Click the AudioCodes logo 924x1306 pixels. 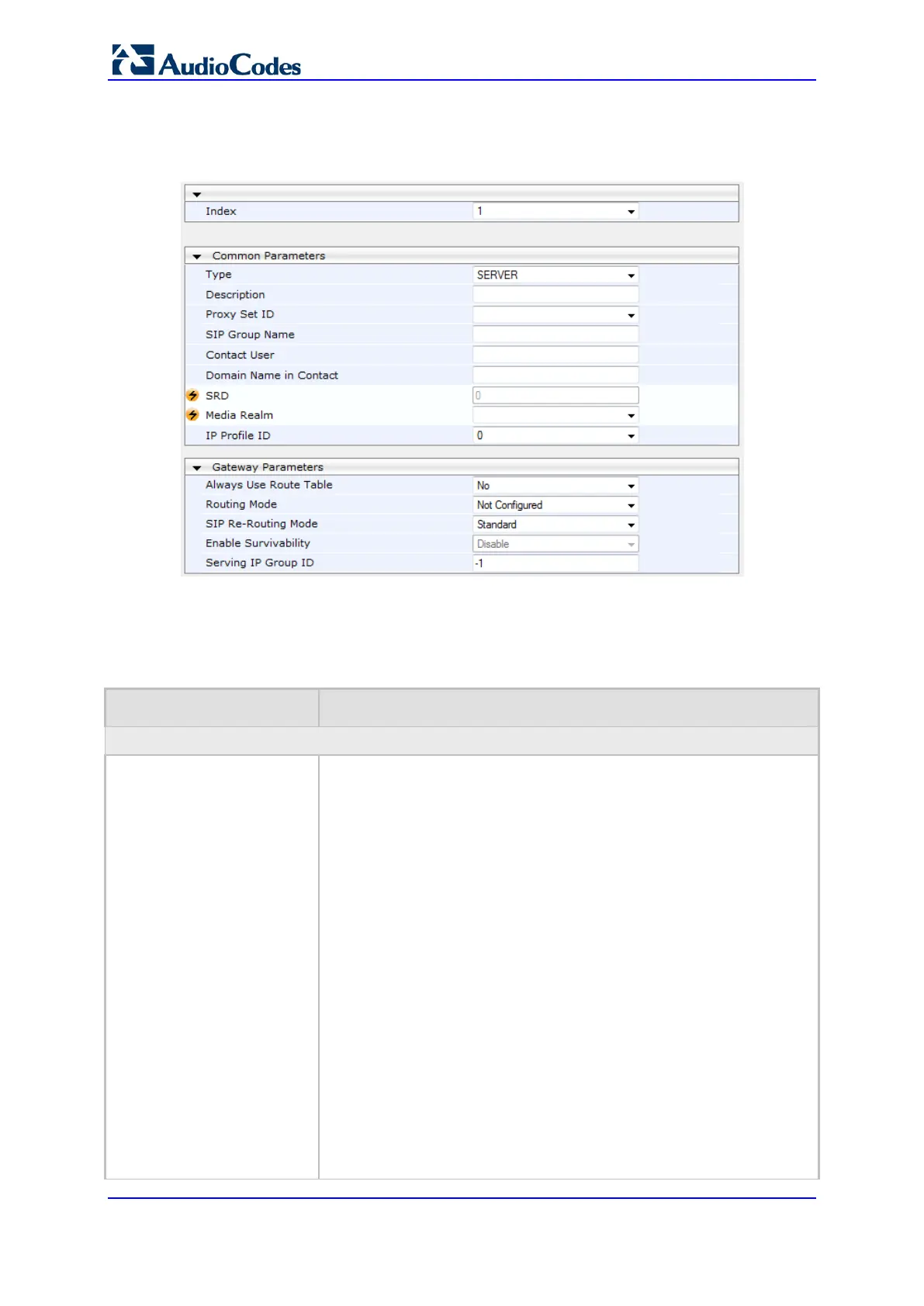206,61
